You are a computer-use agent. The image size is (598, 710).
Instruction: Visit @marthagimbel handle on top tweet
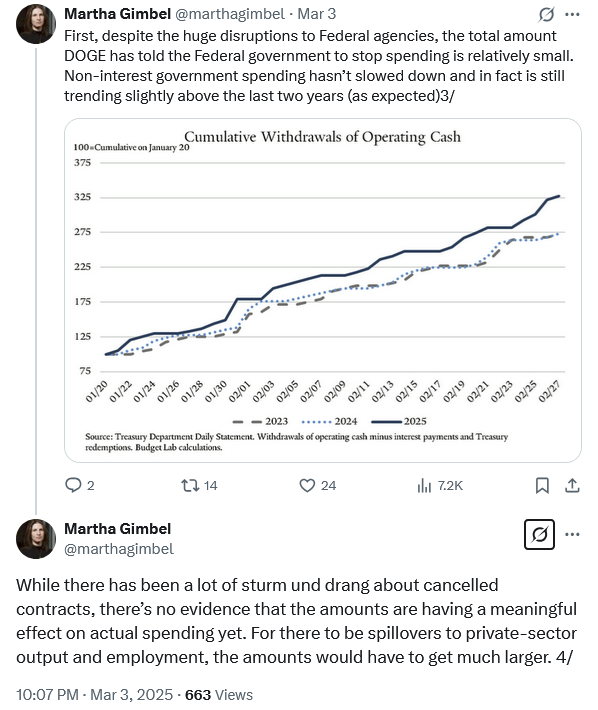tap(230, 14)
